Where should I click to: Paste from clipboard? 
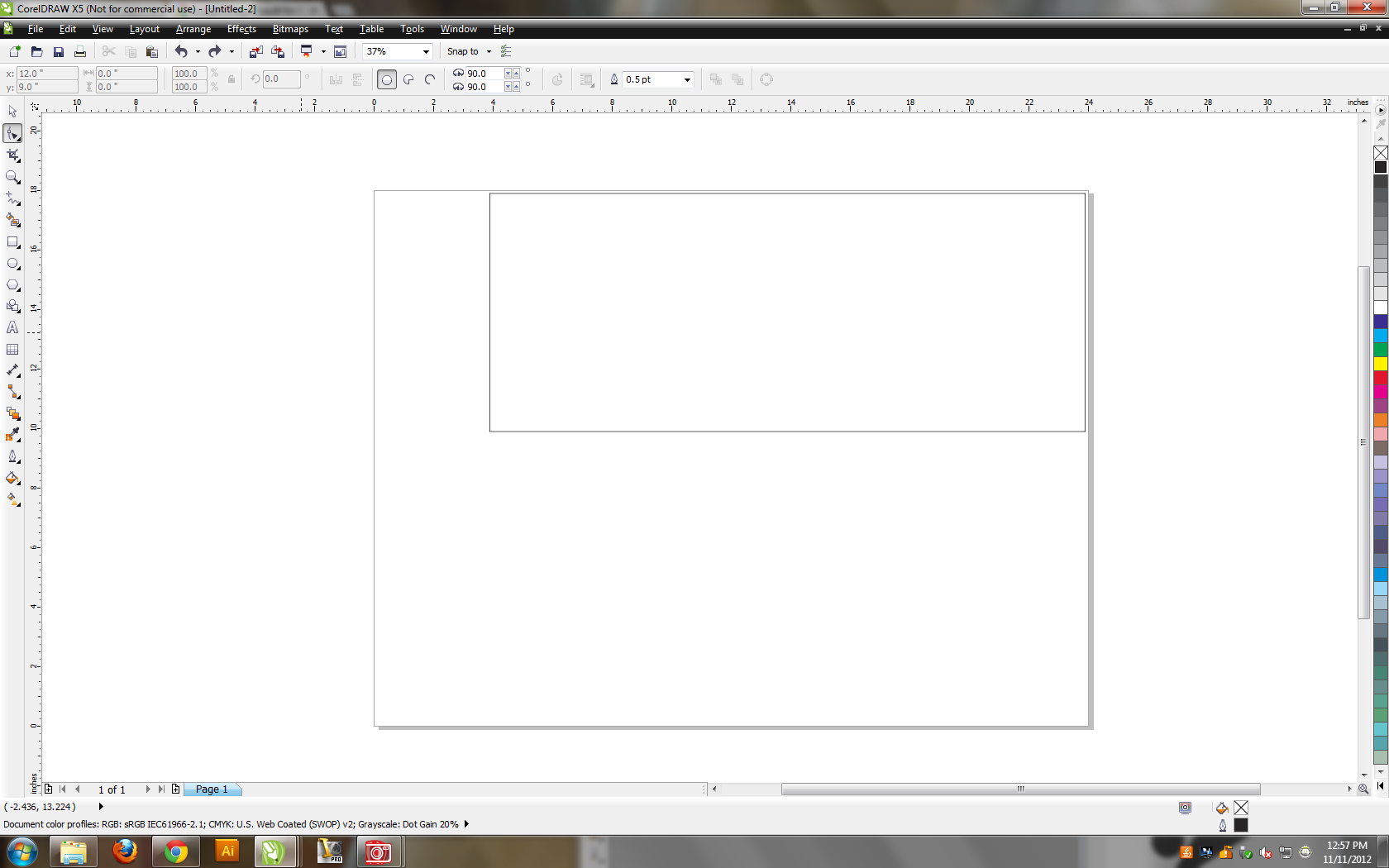coord(152,51)
